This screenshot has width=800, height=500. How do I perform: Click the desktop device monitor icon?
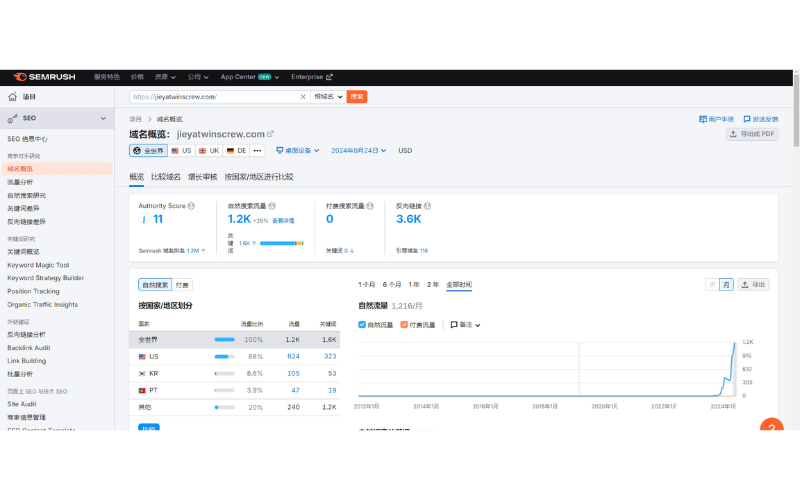click(280, 151)
